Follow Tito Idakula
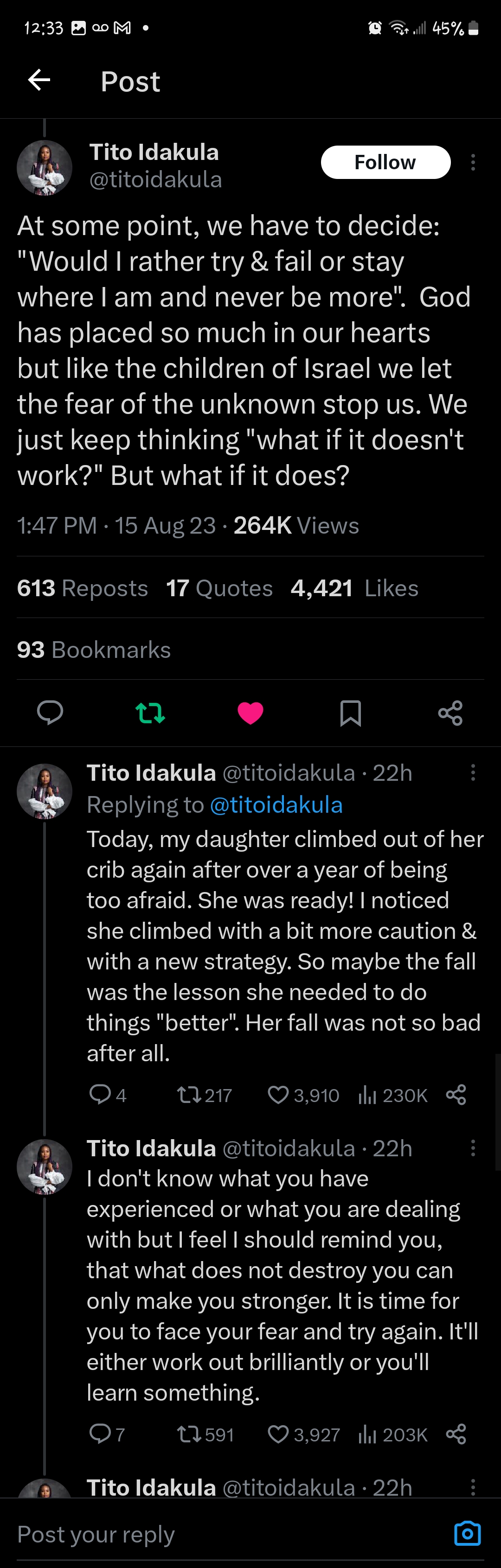This screenshot has width=501, height=1568. (x=385, y=163)
